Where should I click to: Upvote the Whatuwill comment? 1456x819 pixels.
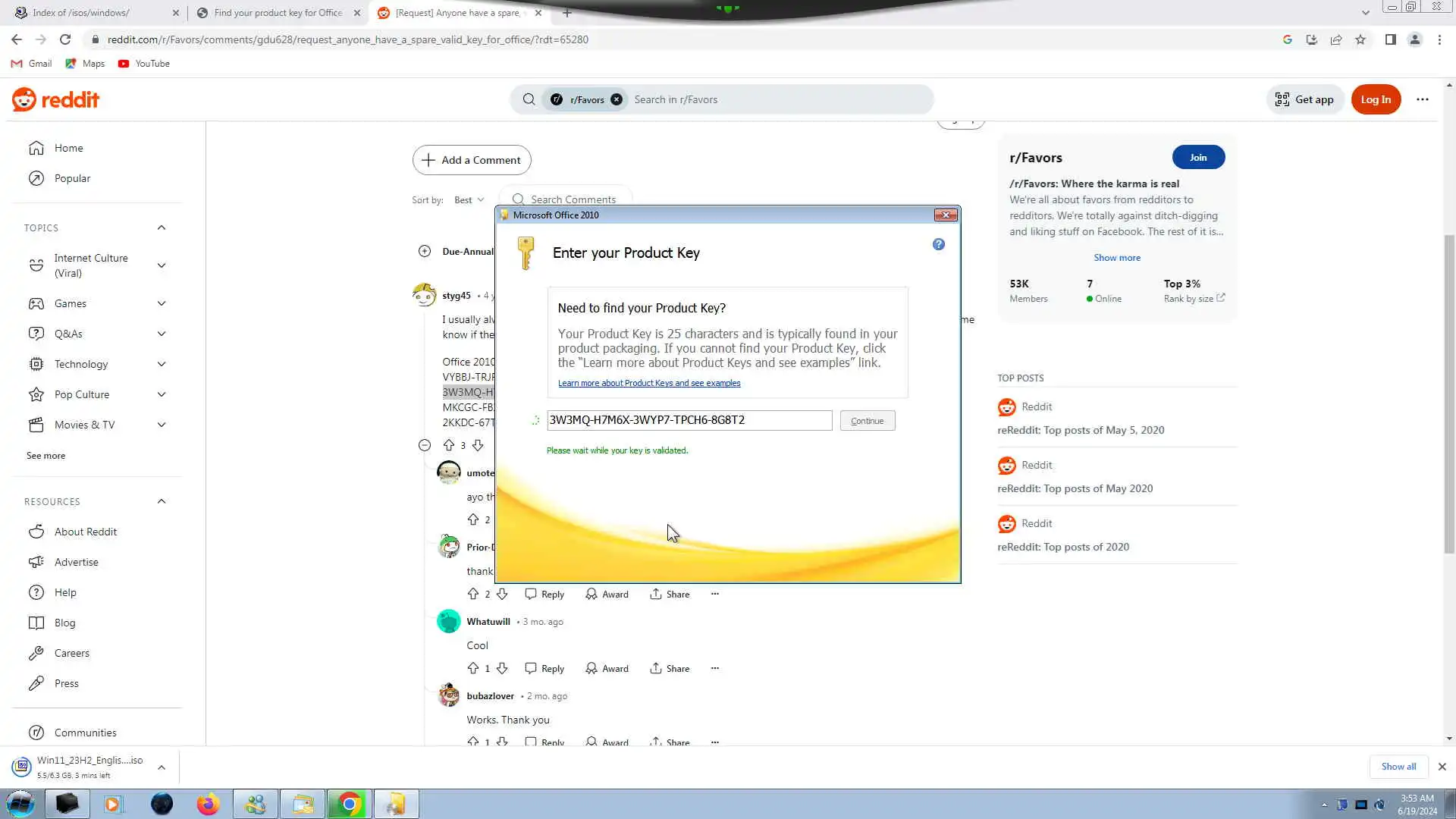pos(473,668)
